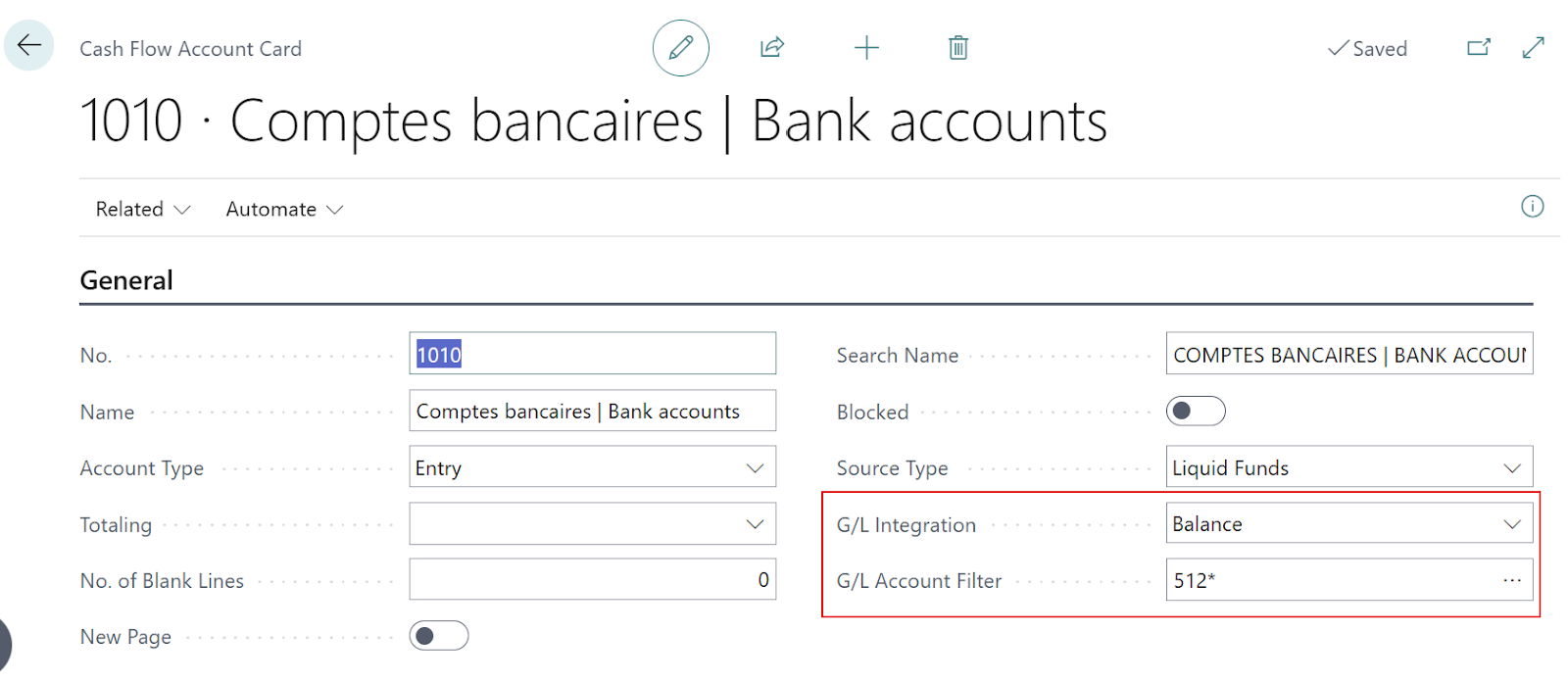
Task: Click the trash can delete icon
Action: [x=958, y=48]
